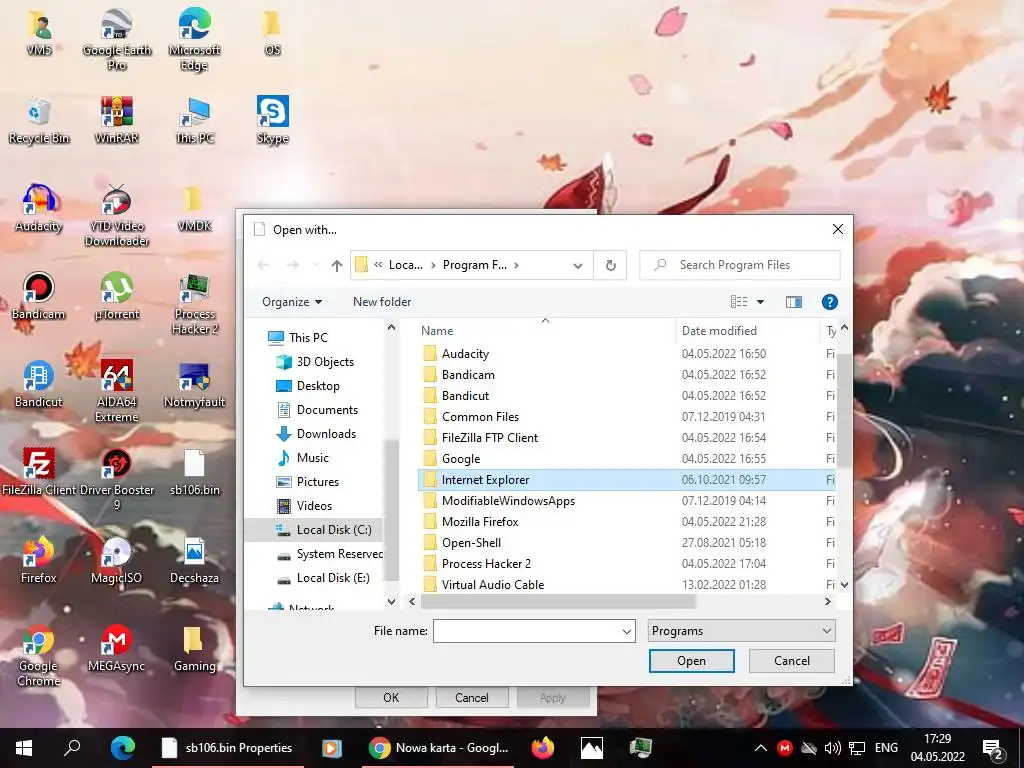Click the Up one level arrow
This screenshot has height=768, width=1024.
(x=337, y=265)
